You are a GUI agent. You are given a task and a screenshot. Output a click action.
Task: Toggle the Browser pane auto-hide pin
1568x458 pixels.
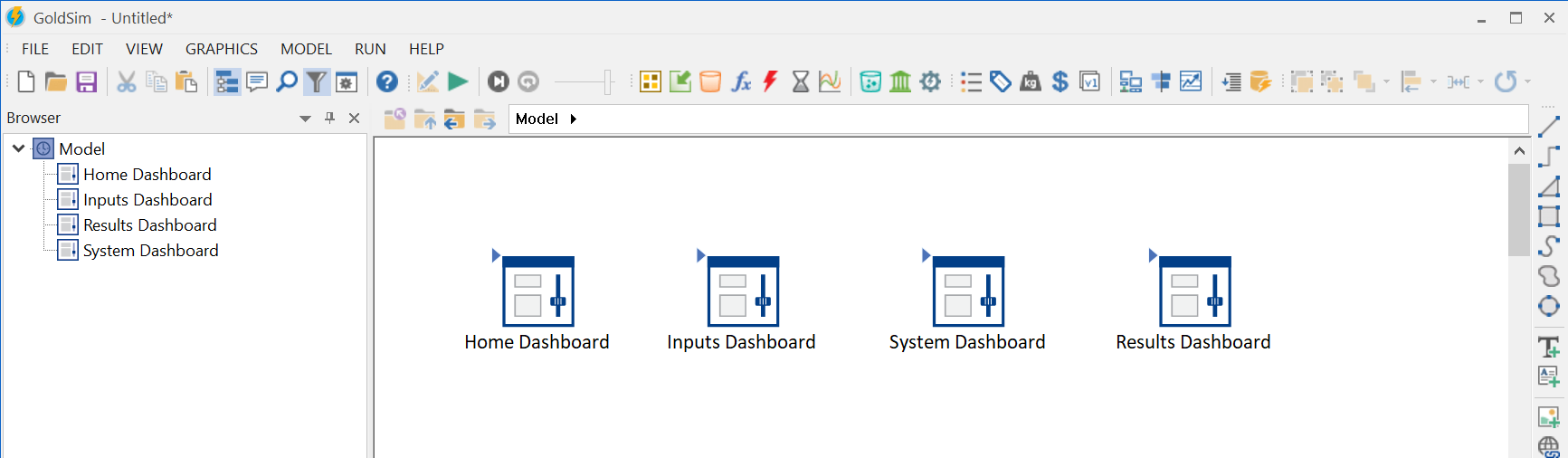click(330, 119)
